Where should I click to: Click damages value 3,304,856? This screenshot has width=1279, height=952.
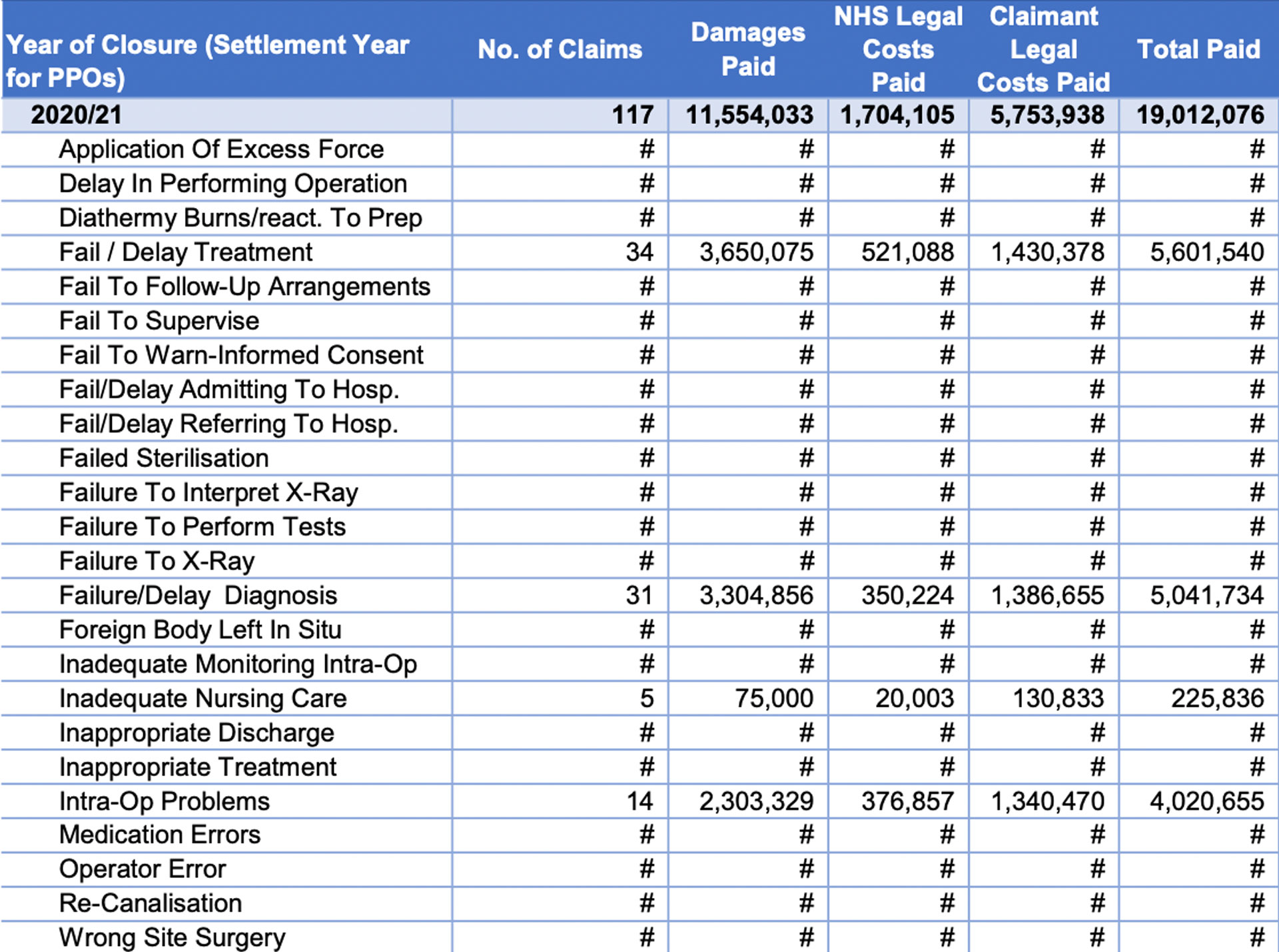pos(756,595)
